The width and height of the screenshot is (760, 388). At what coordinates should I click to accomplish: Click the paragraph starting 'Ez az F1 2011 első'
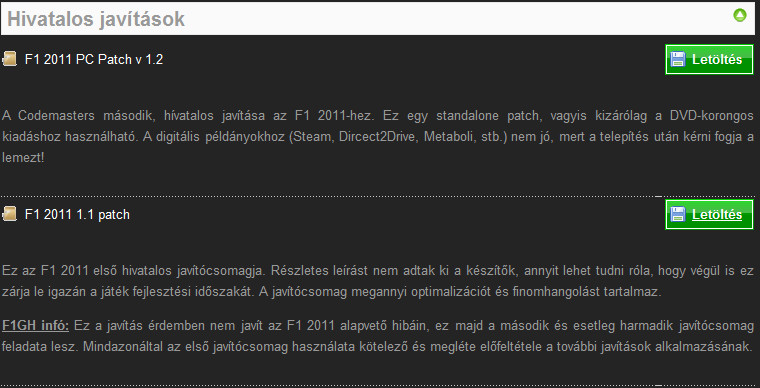click(378, 281)
